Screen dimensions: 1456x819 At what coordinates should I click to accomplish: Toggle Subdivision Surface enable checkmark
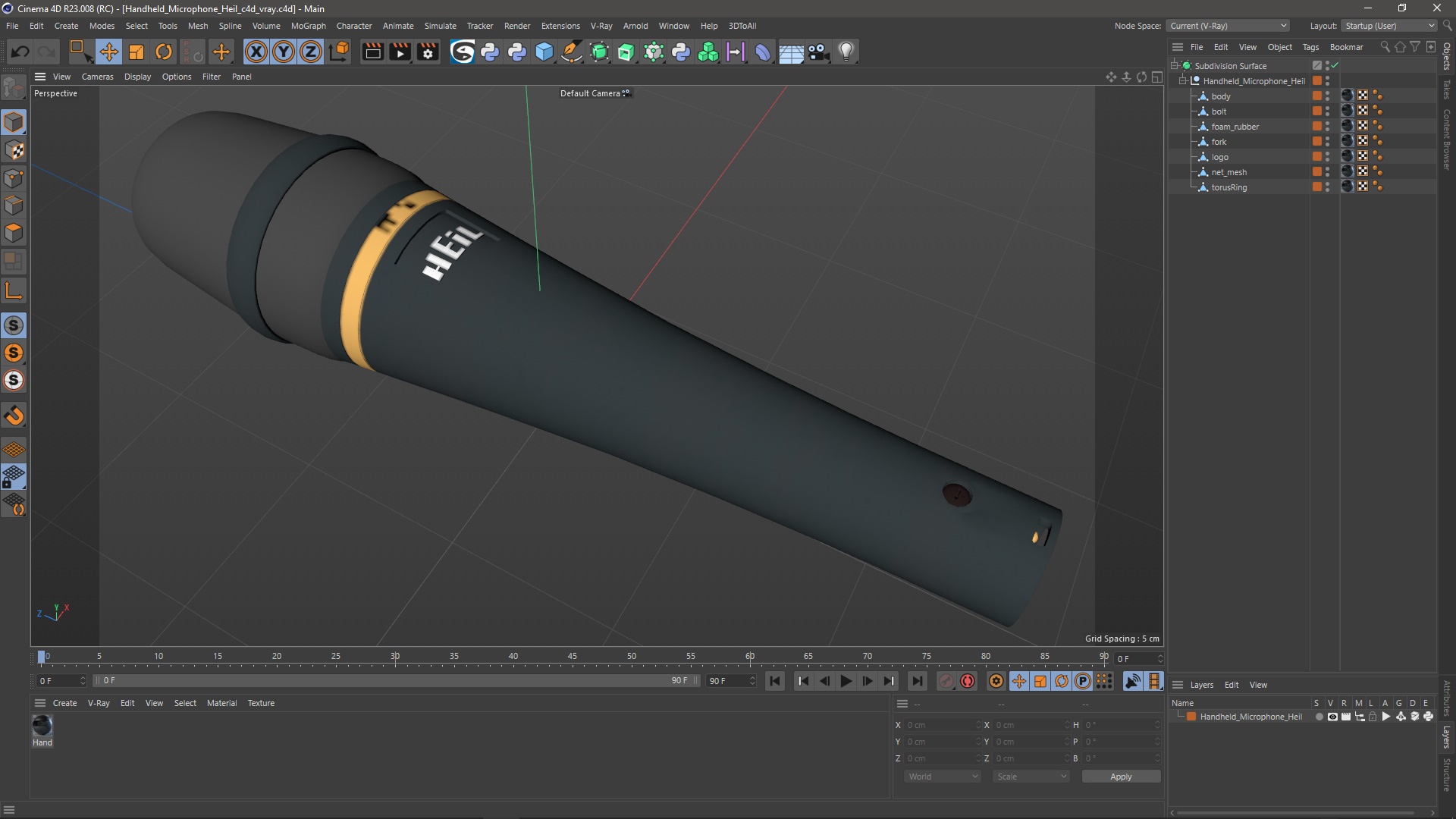coord(1335,66)
